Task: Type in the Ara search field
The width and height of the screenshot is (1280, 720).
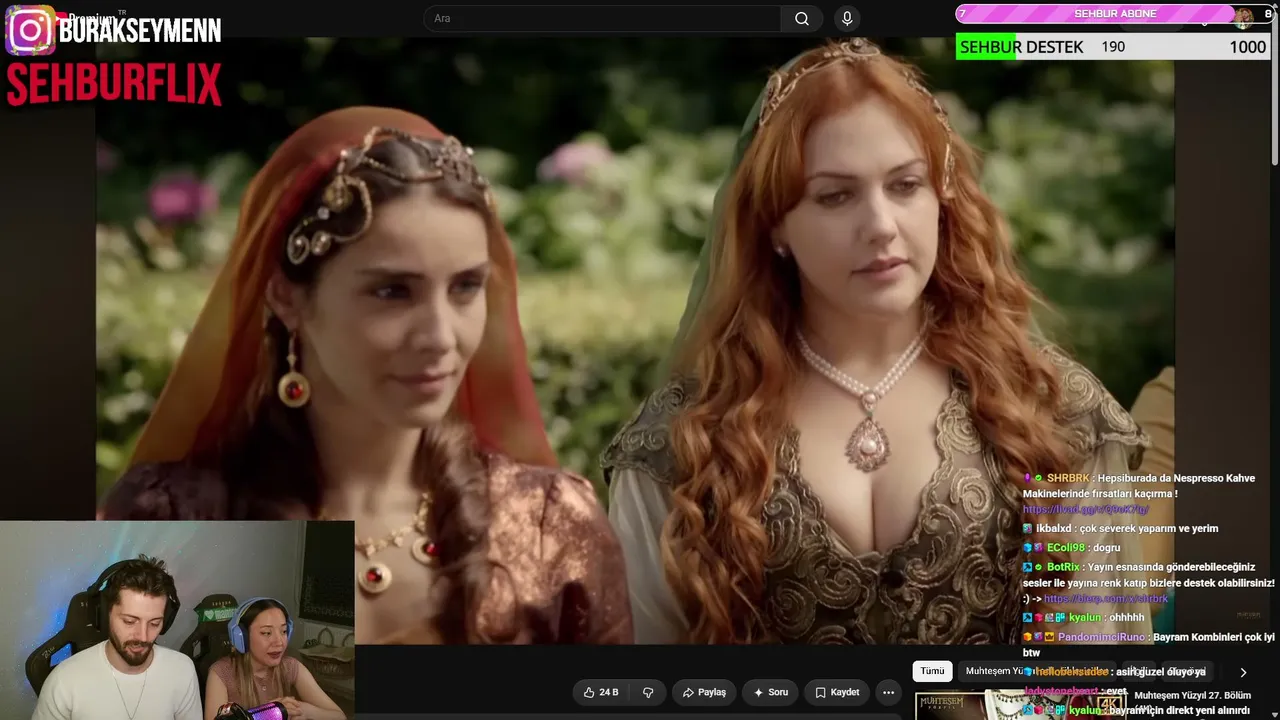Action: pyautogui.click(x=602, y=18)
